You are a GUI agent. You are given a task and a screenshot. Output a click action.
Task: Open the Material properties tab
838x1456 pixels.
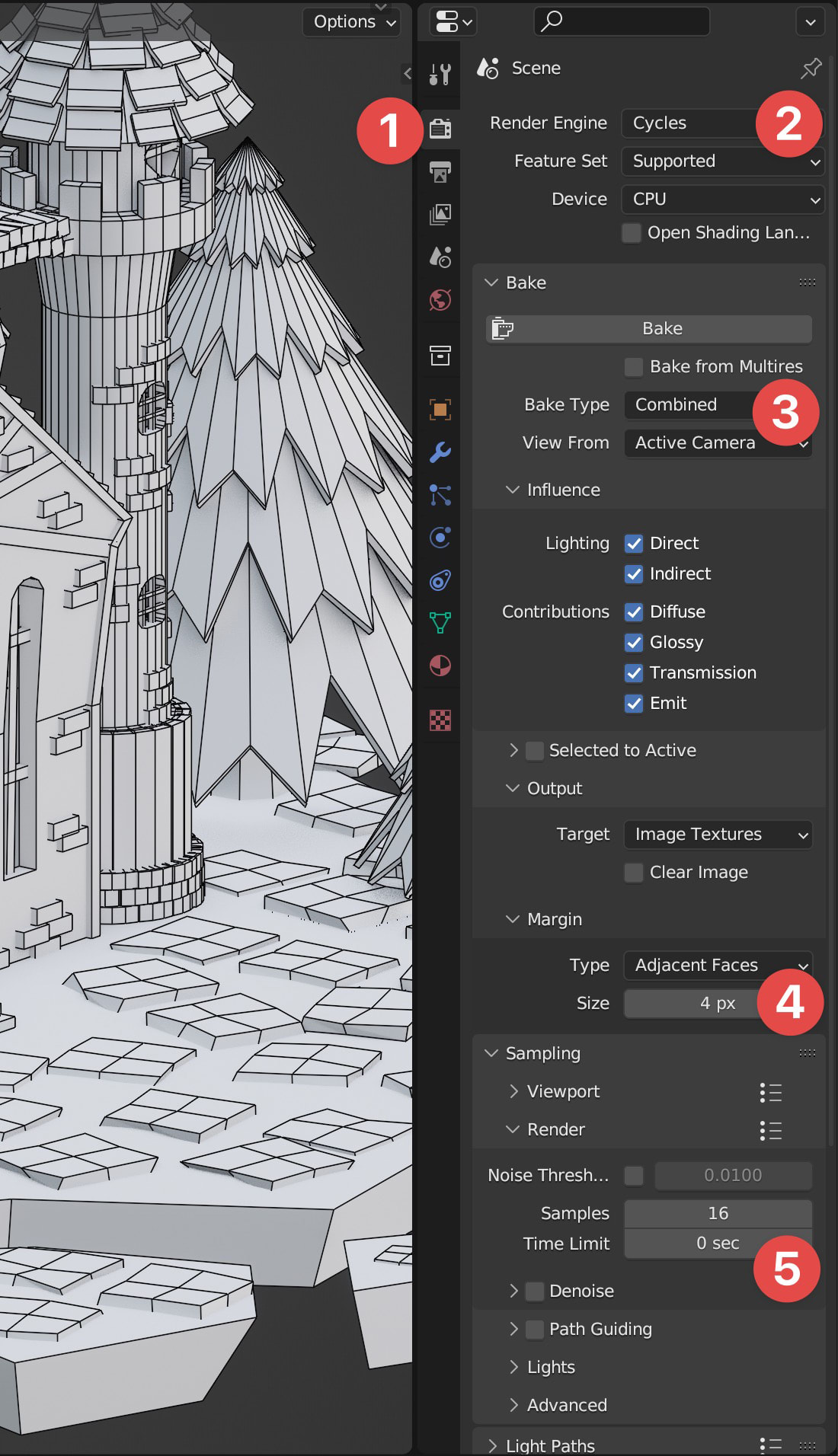point(440,666)
